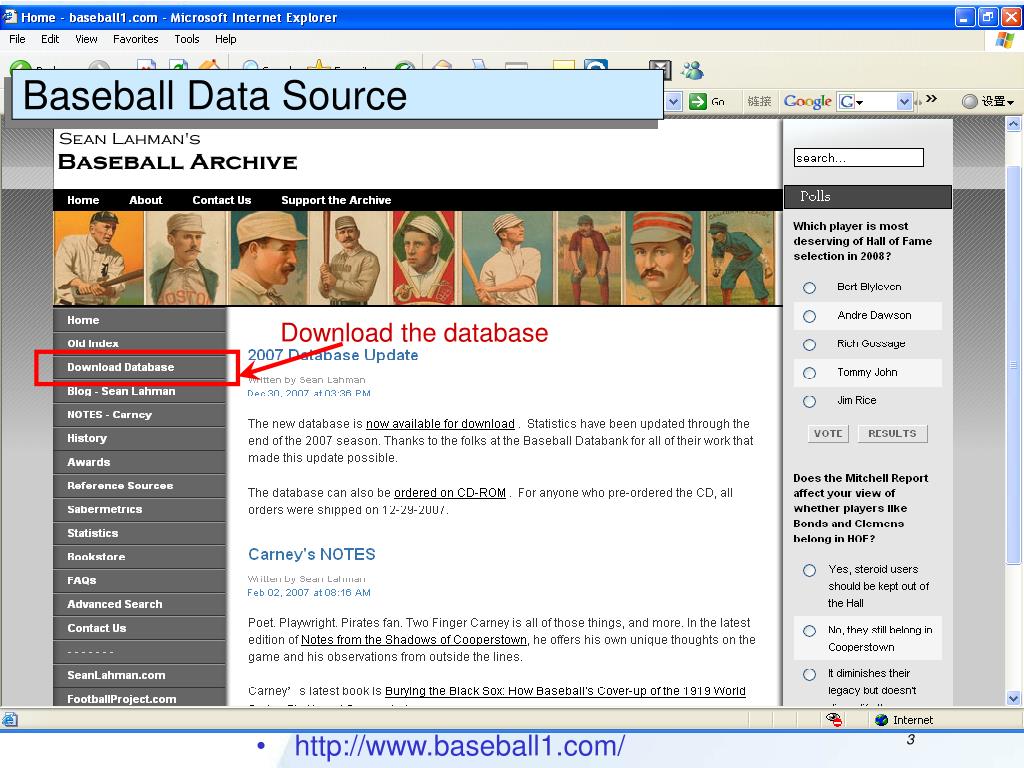Click the vertical scrollbar thumb

pos(1013,366)
